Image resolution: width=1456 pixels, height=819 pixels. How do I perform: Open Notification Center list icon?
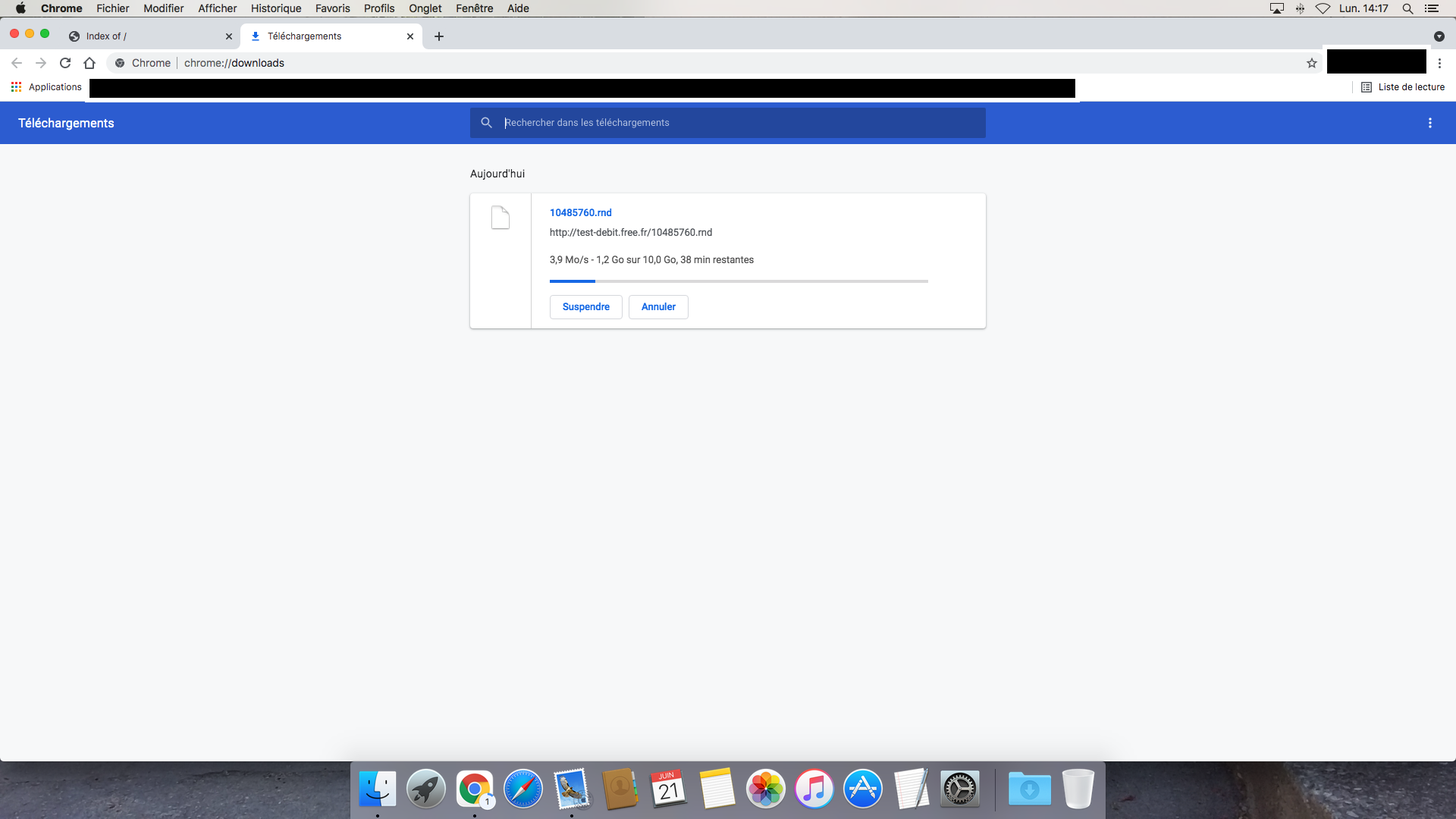1432,8
